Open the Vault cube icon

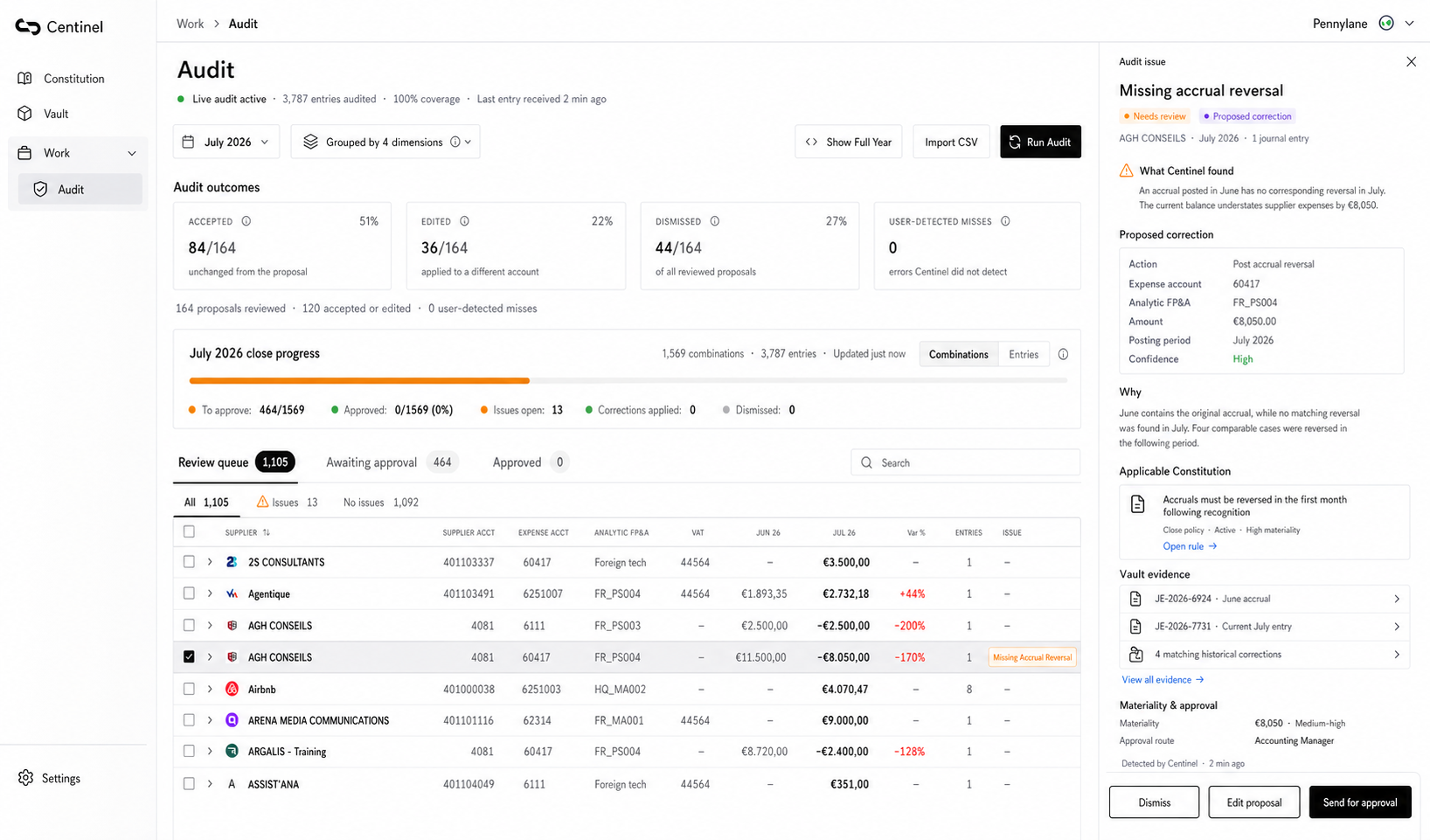(x=25, y=114)
